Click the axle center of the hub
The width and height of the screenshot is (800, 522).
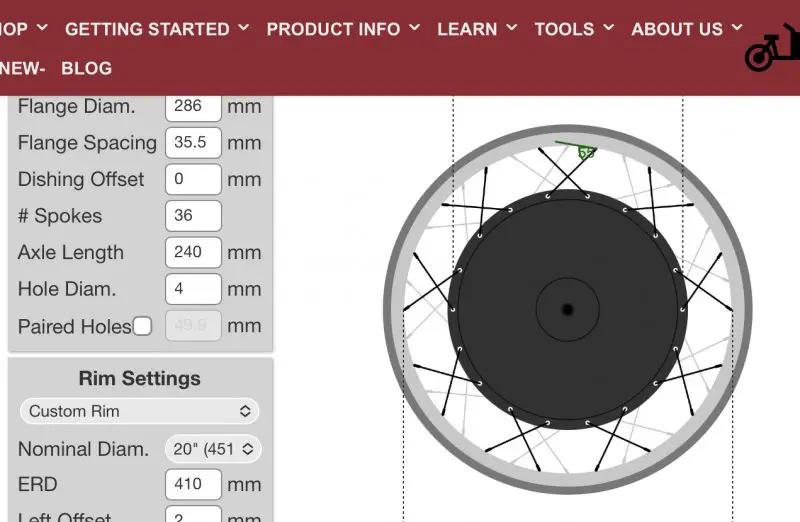(567, 310)
